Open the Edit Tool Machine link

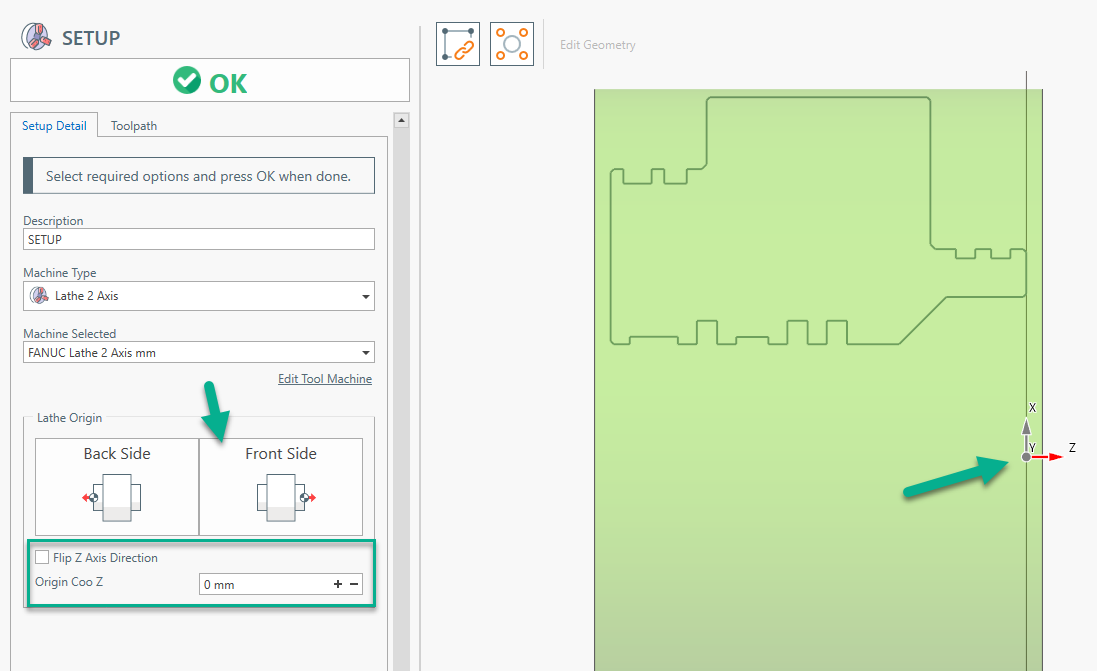pyautogui.click(x=324, y=379)
